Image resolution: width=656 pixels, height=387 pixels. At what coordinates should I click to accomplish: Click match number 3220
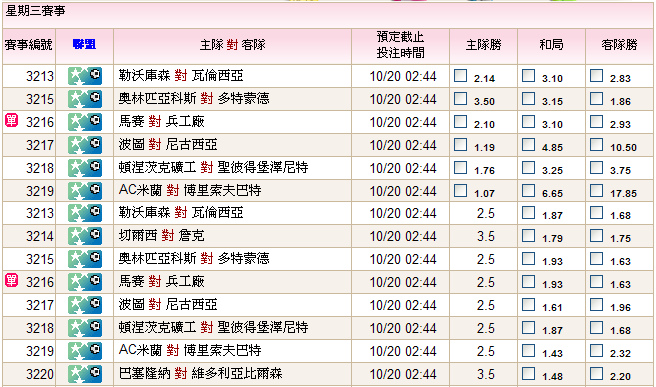point(40,374)
